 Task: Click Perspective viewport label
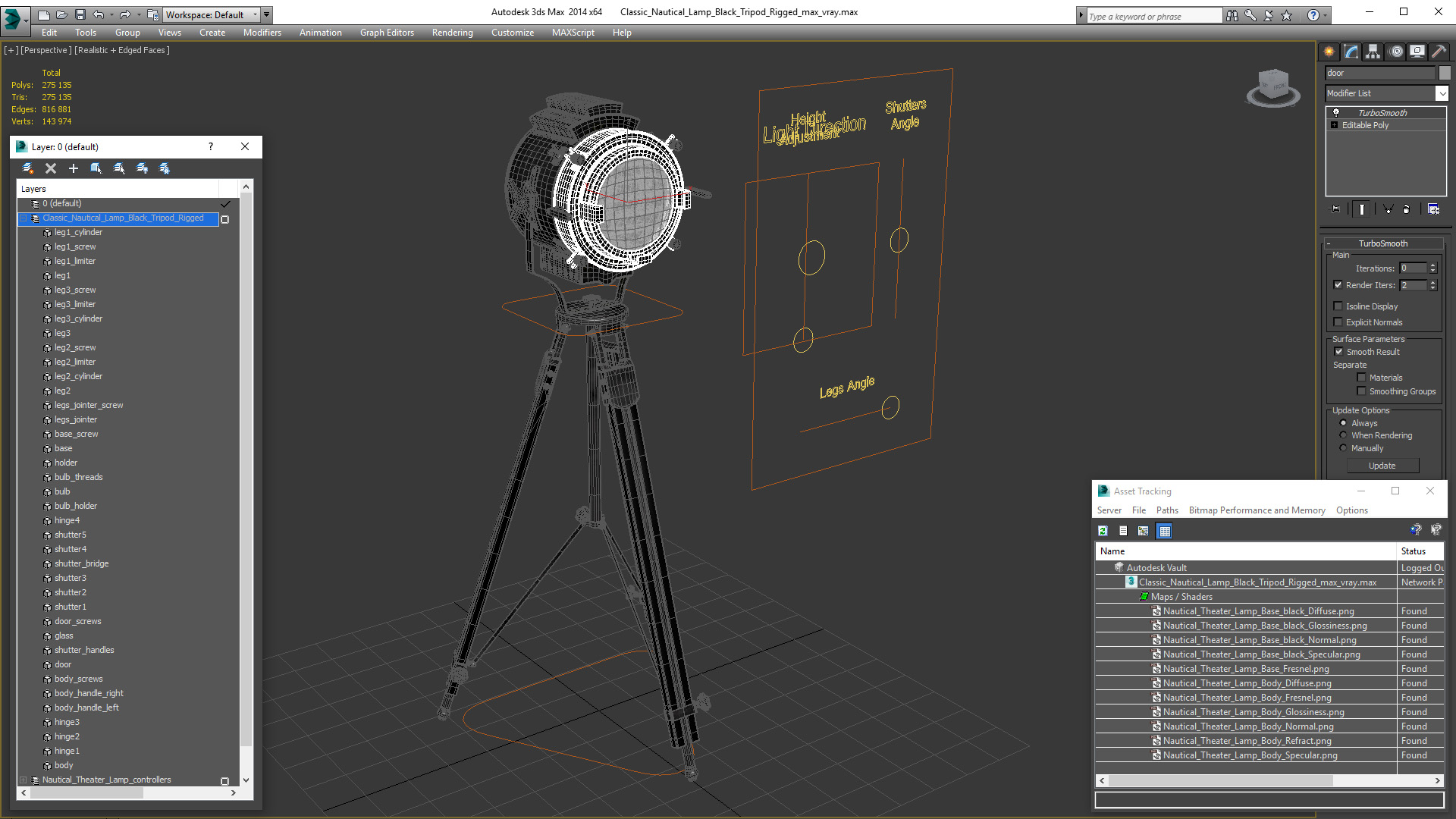tap(46, 50)
